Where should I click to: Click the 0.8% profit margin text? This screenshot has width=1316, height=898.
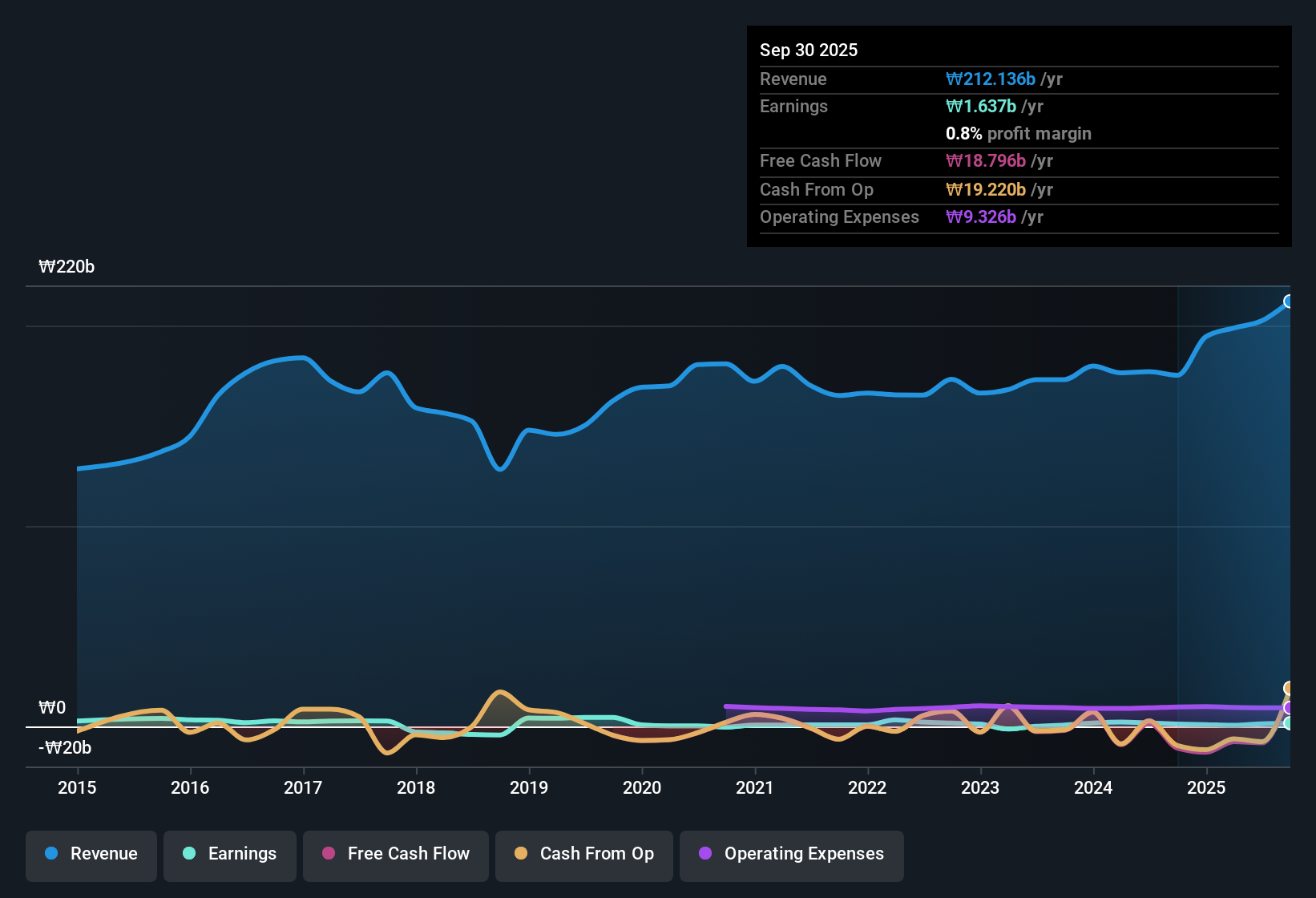(x=1018, y=134)
